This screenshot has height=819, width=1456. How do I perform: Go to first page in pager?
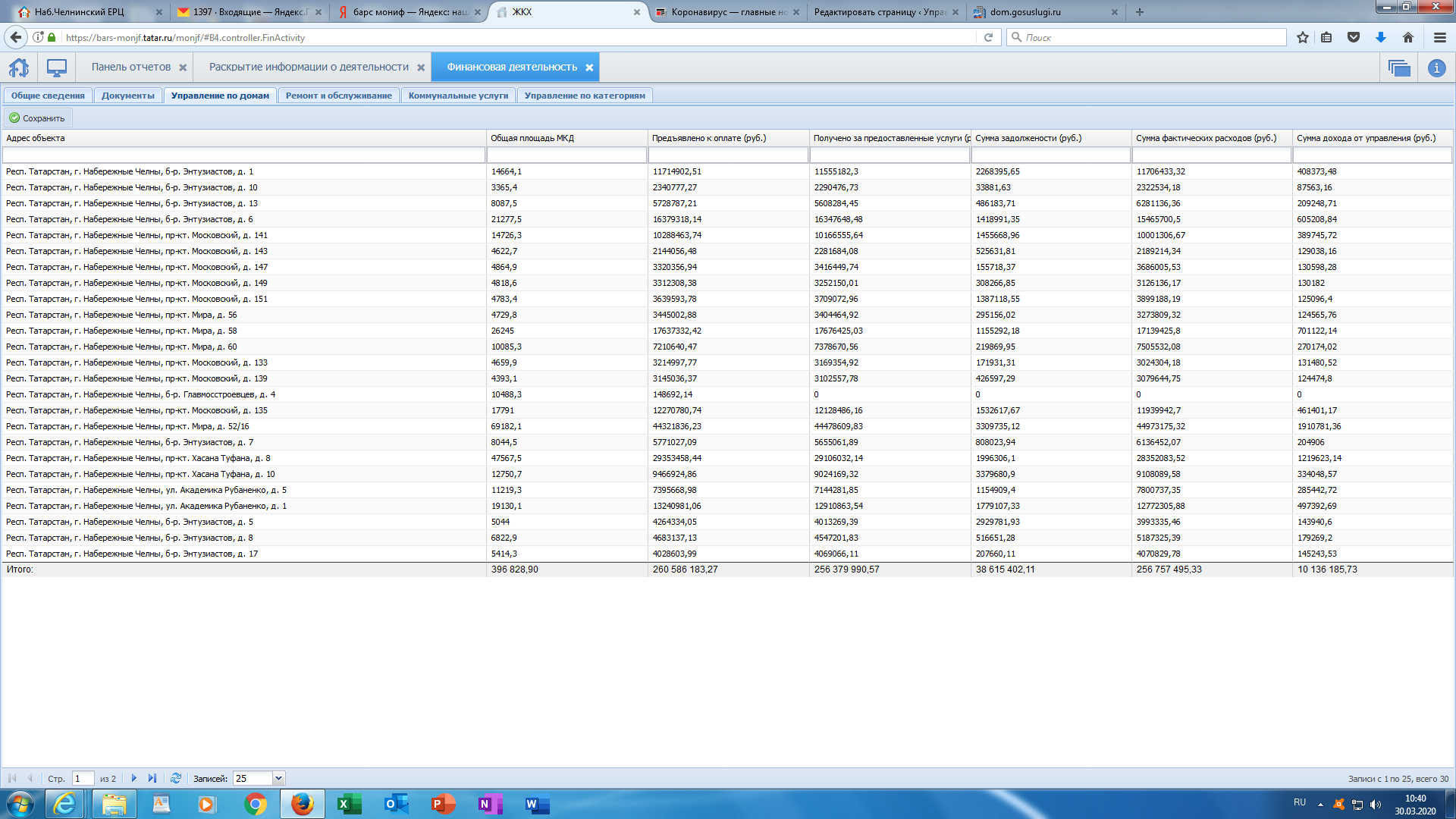(12, 778)
